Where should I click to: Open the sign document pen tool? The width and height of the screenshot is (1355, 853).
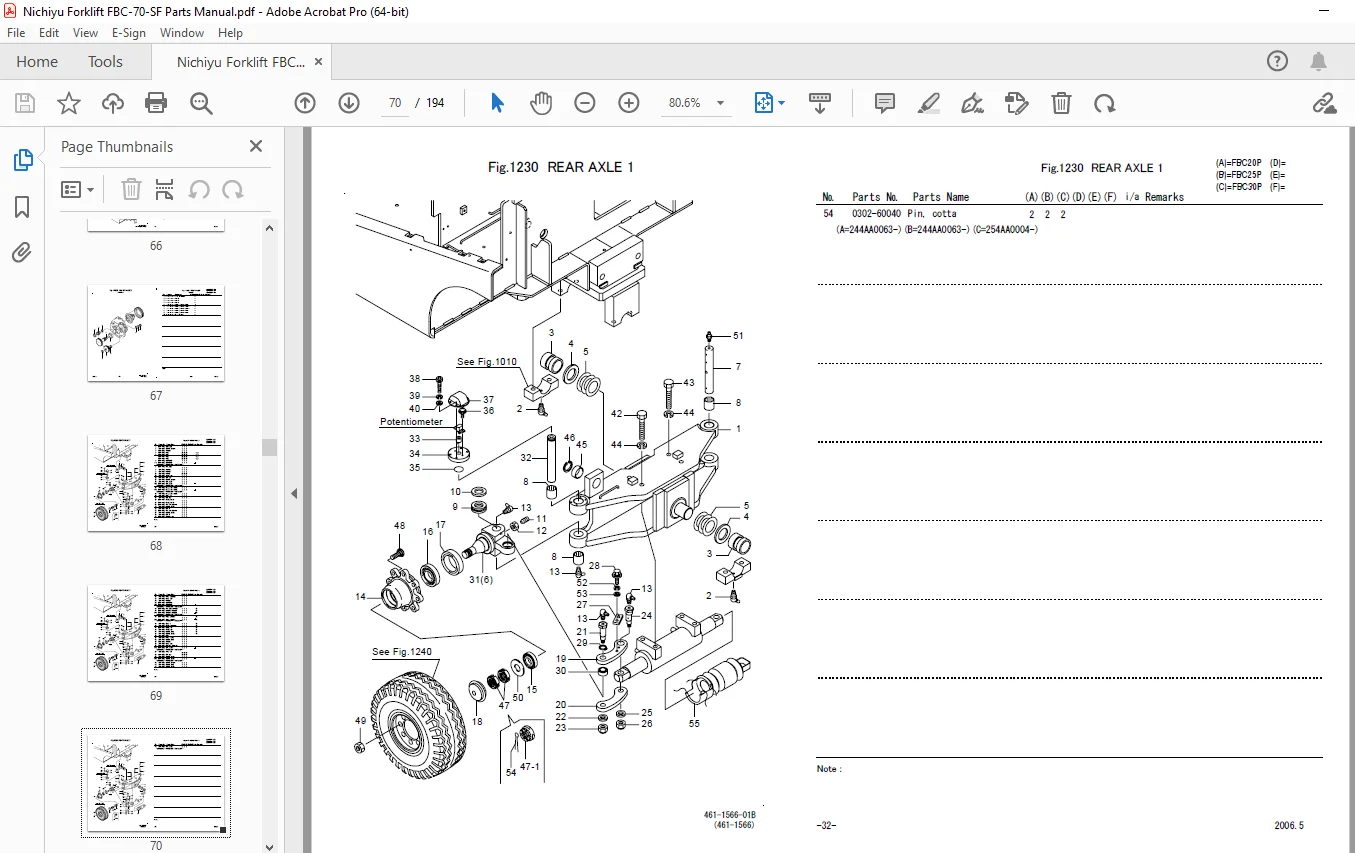pyautogui.click(x=972, y=103)
